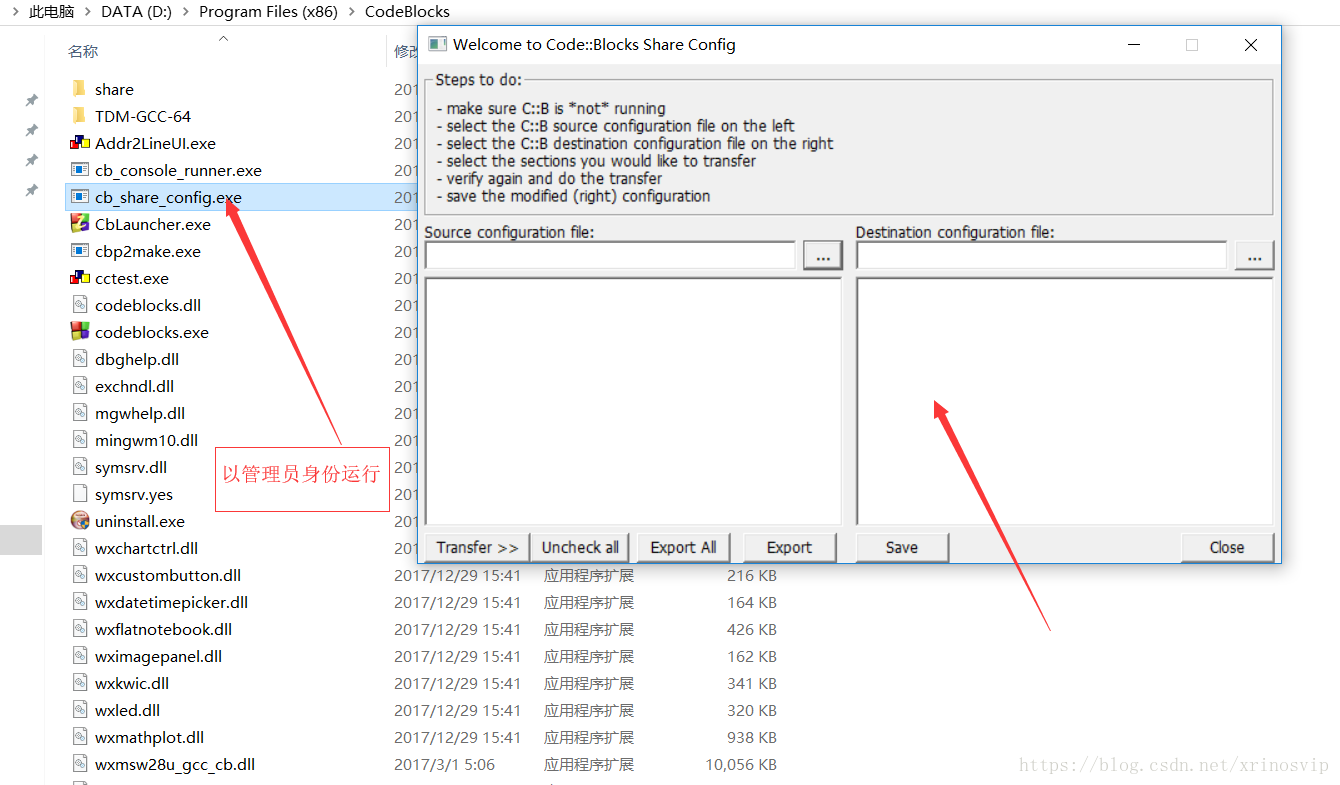Screen dimensions: 1340x785
Task: Click the CbLauncher.exe file icon
Action: [80, 224]
